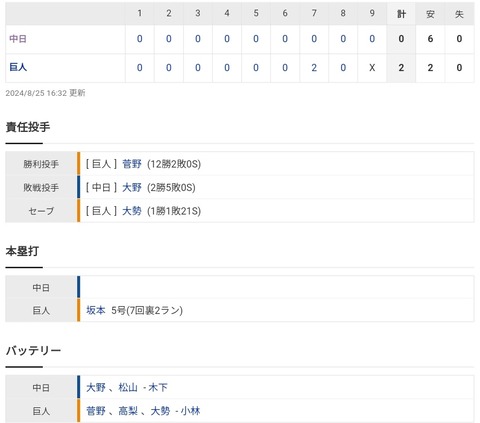The height and width of the screenshot is (423, 480).
Task: Select 松山 in the 中日 battery row
Action: (x=128, y=387)
